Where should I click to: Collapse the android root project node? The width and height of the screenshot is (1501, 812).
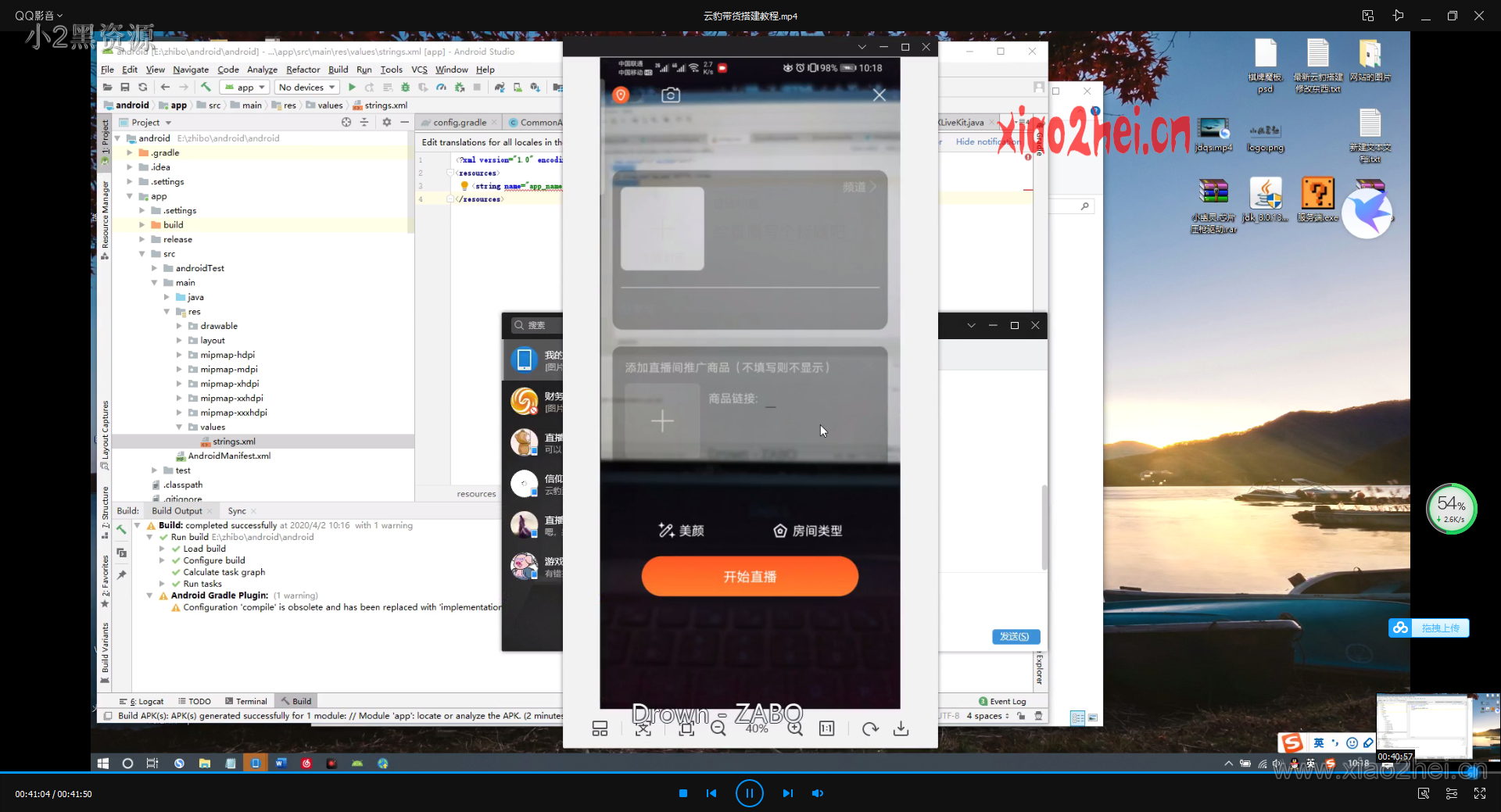point(117,138)
